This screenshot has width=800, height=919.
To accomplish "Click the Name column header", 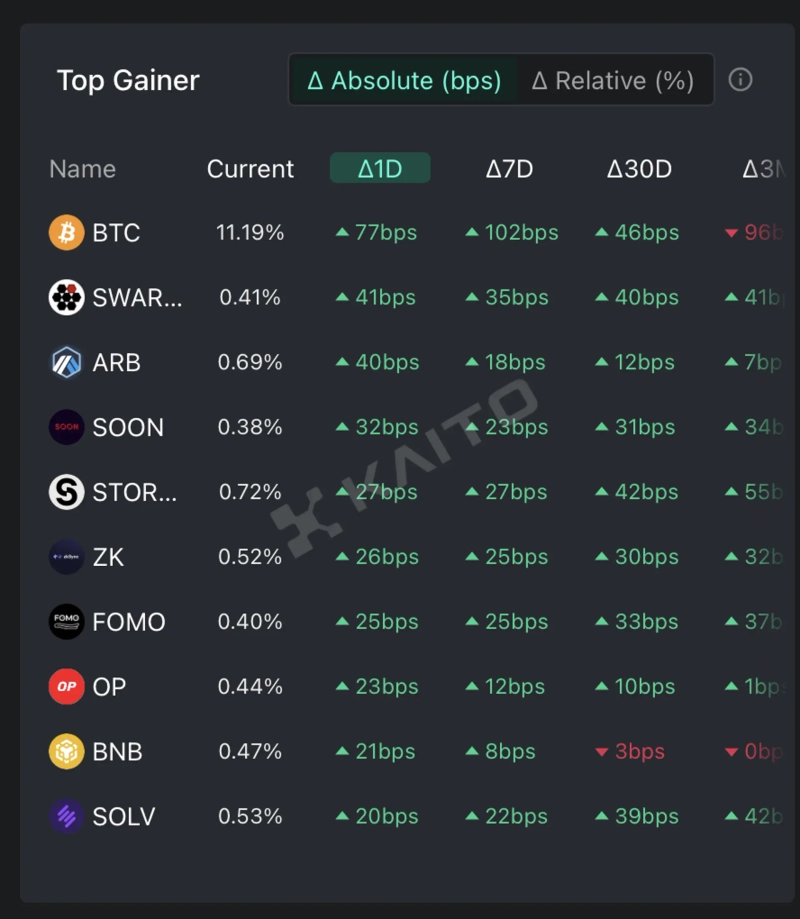I will 82,169.
